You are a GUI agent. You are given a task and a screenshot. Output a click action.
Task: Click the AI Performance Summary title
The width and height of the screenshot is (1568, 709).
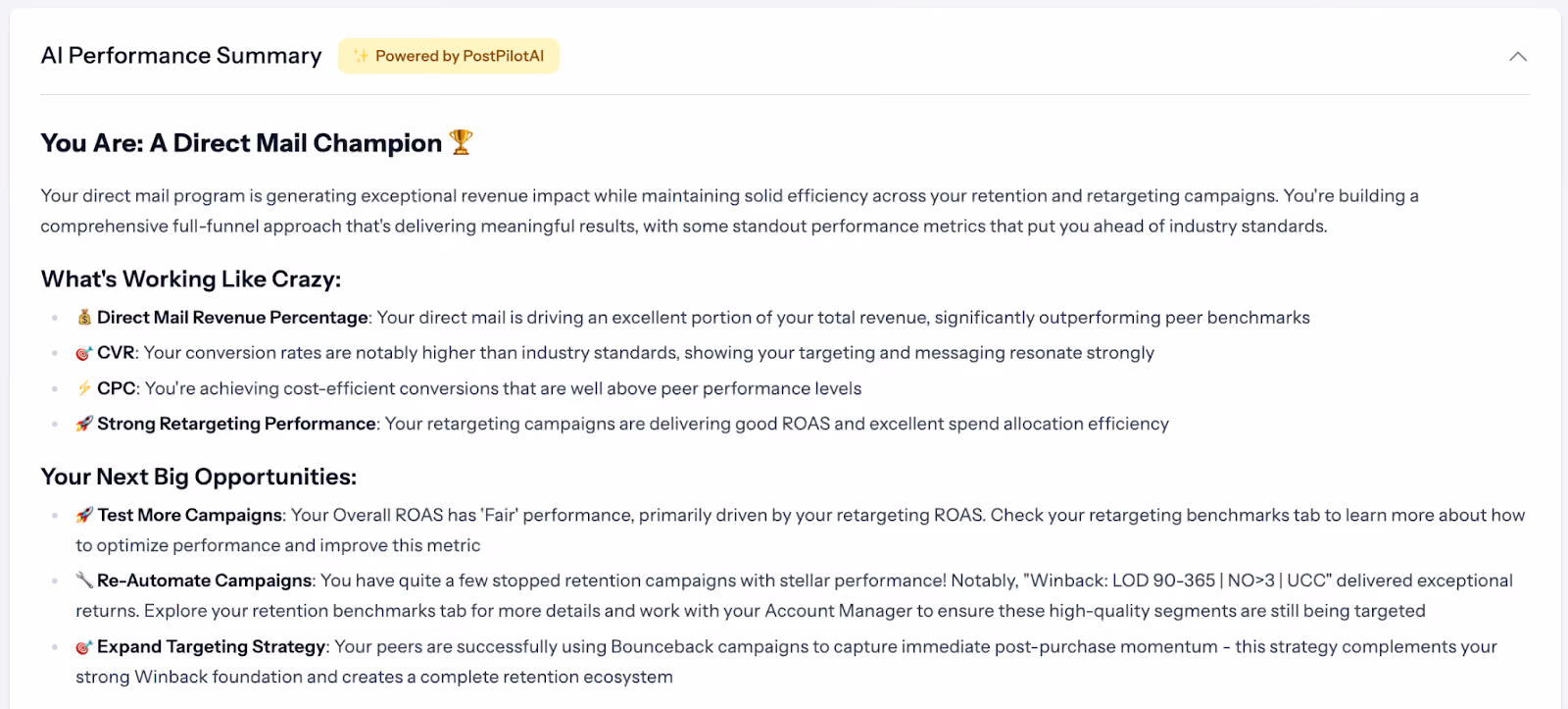[181, 56]
